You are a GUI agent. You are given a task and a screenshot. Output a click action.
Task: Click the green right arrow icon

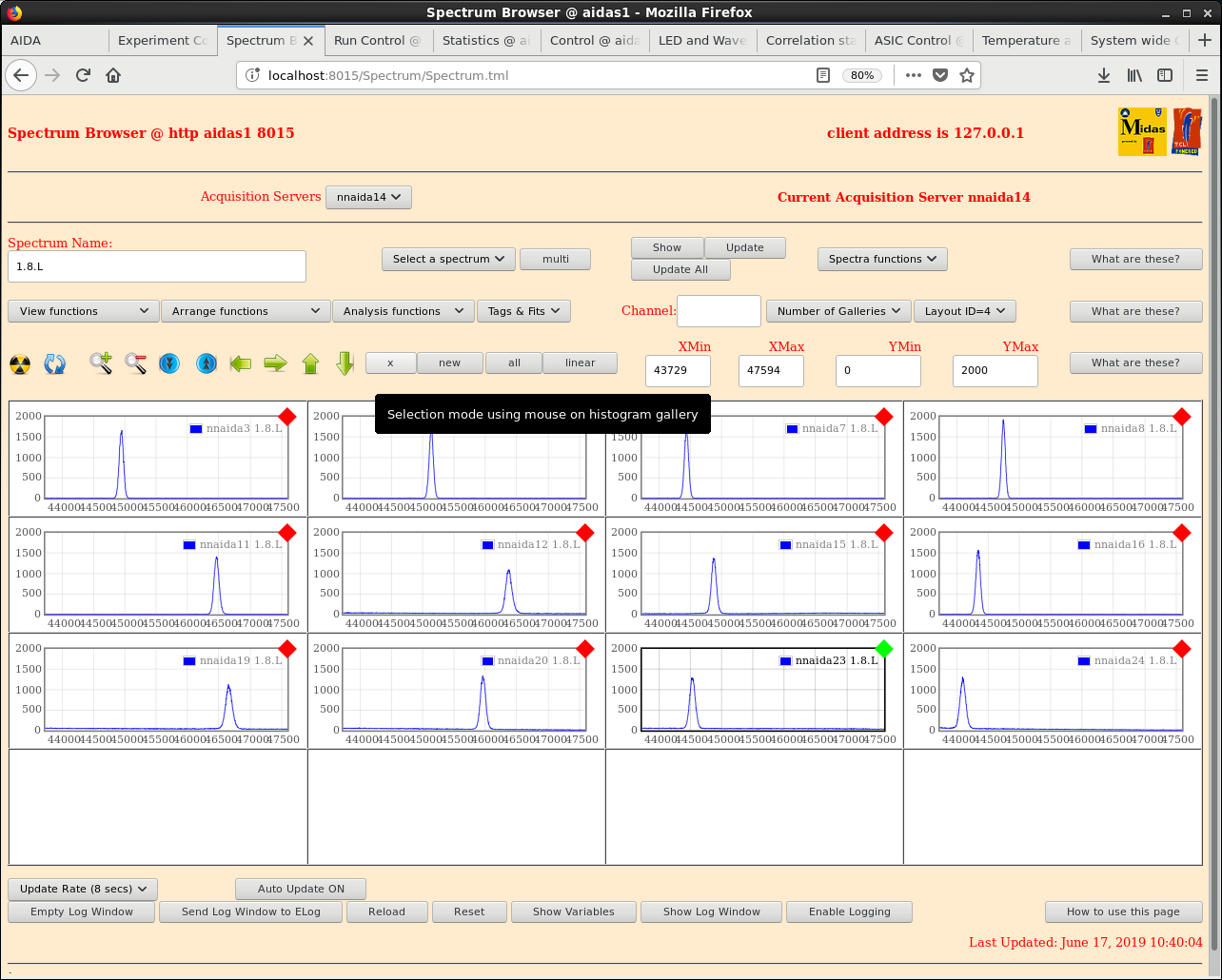(275, 363)
